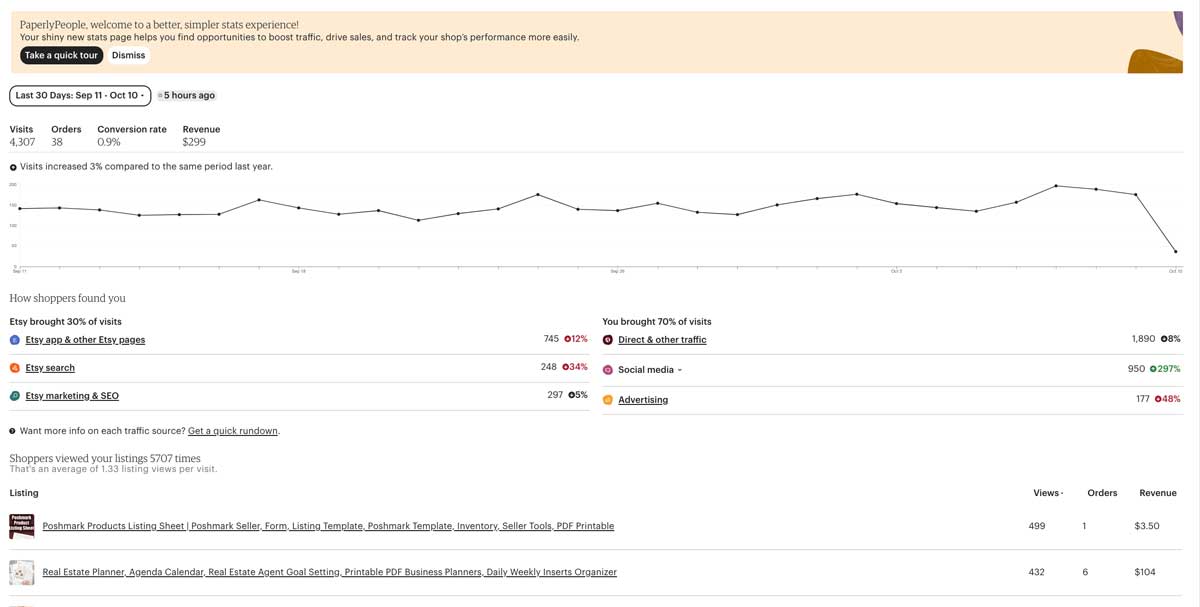Open Poshmark Products Listing Sheet listing
The width and height of the screenshot is (1200, 607).
(328, 526)
